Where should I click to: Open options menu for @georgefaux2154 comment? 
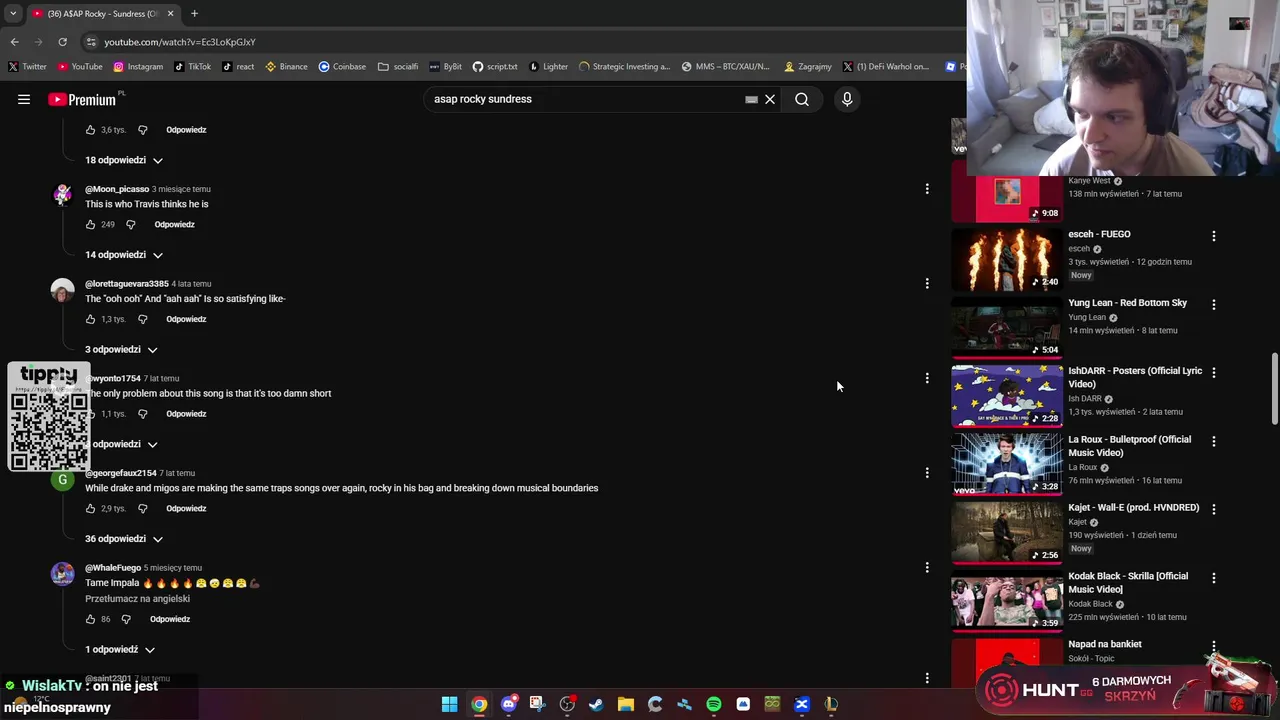click(927, 472)
